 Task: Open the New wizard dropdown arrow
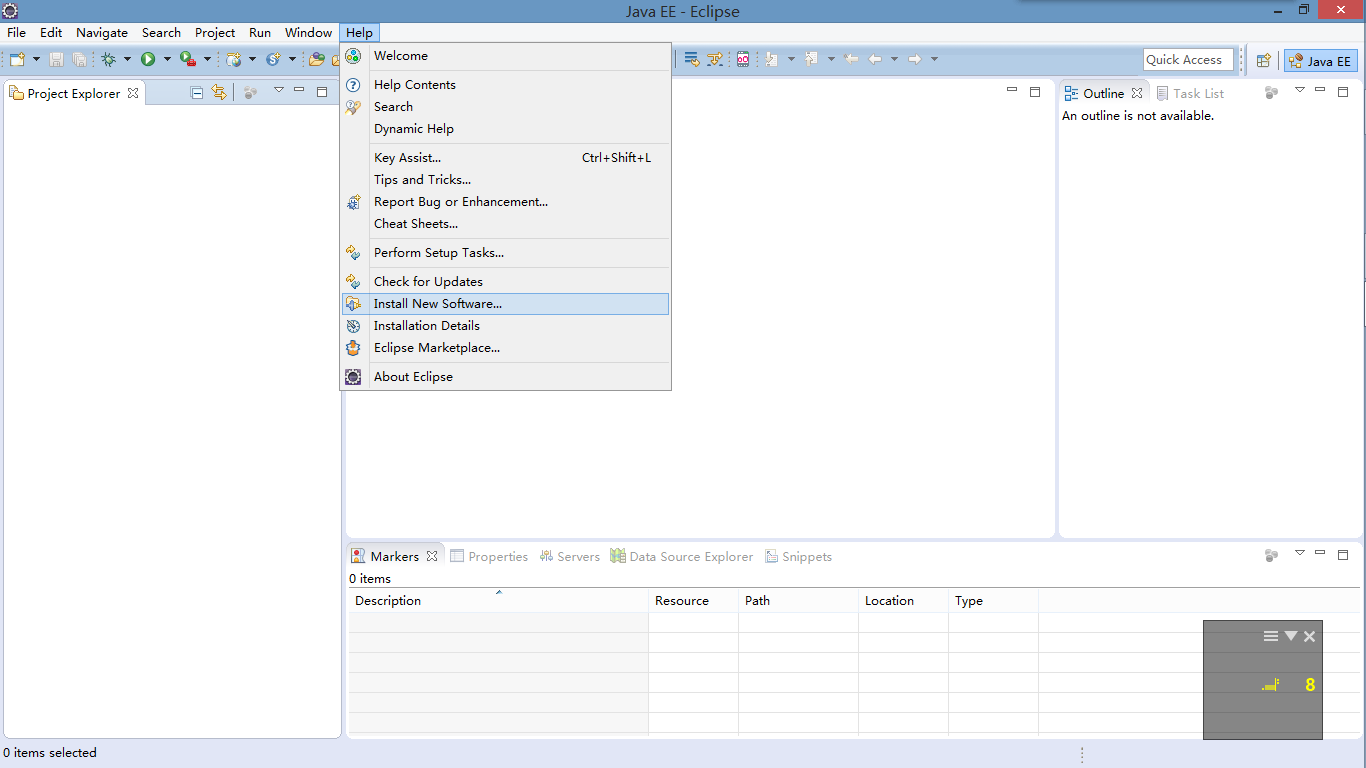[37, 59]
